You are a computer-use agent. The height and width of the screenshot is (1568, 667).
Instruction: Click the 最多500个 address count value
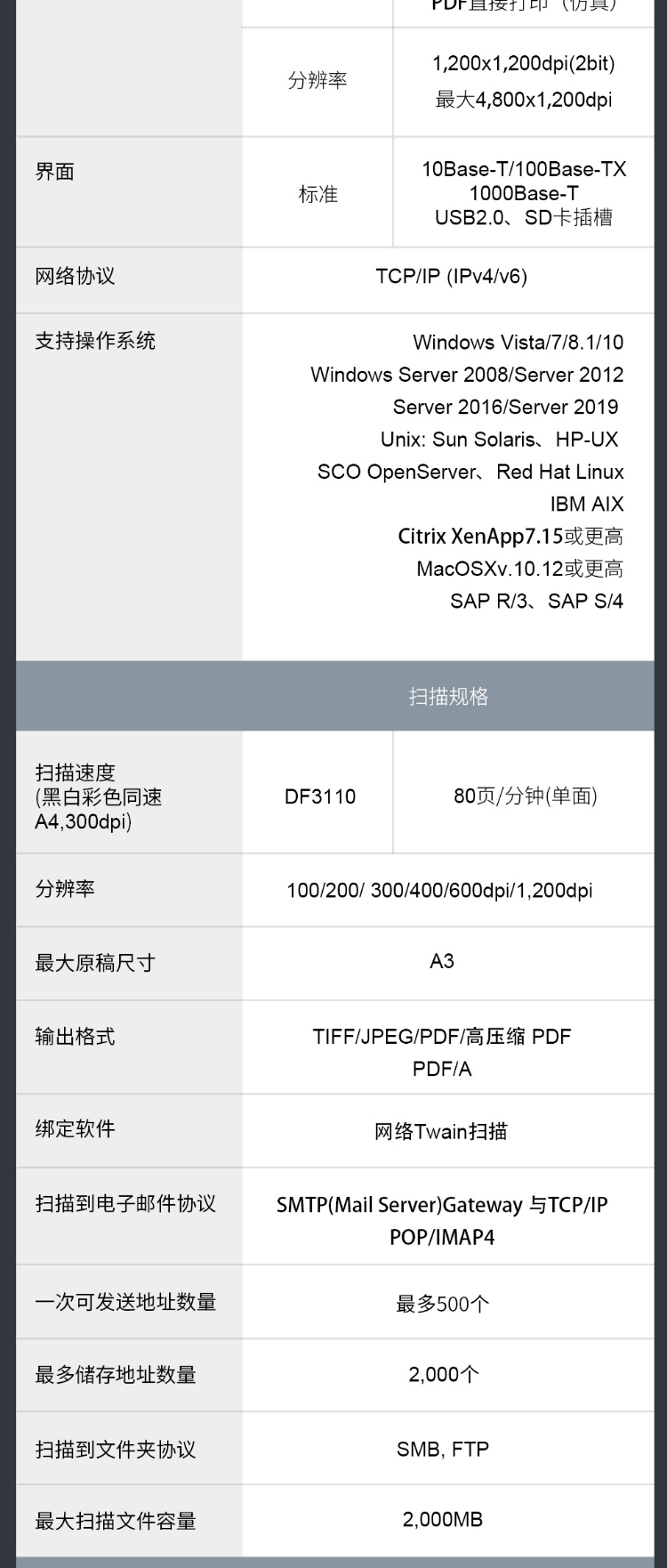click(442, 1305)
